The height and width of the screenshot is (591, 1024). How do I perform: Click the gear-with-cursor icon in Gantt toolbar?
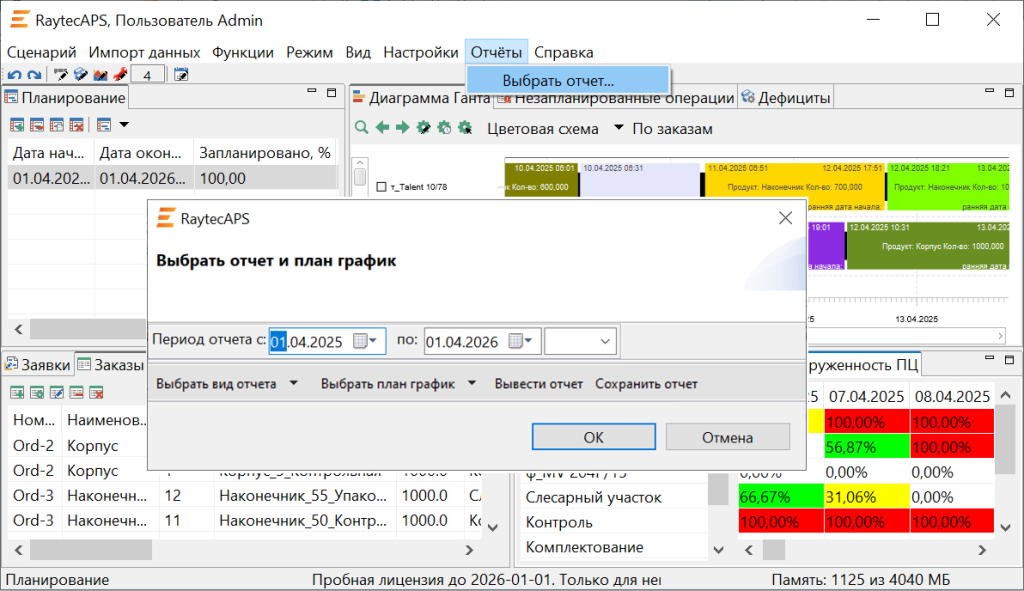[x=465, y=128]
